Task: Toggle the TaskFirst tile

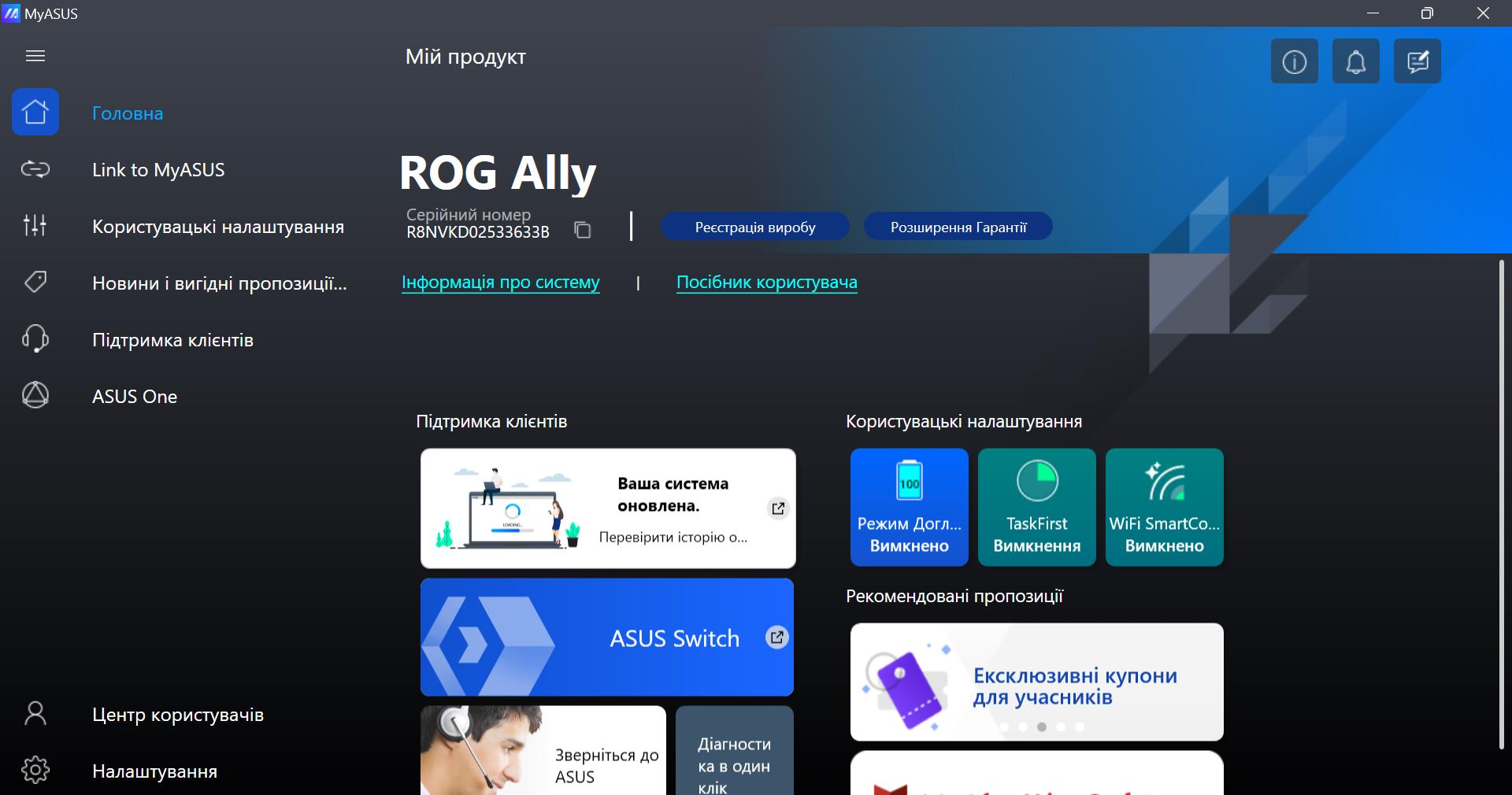Action: tap(1036, 507)
